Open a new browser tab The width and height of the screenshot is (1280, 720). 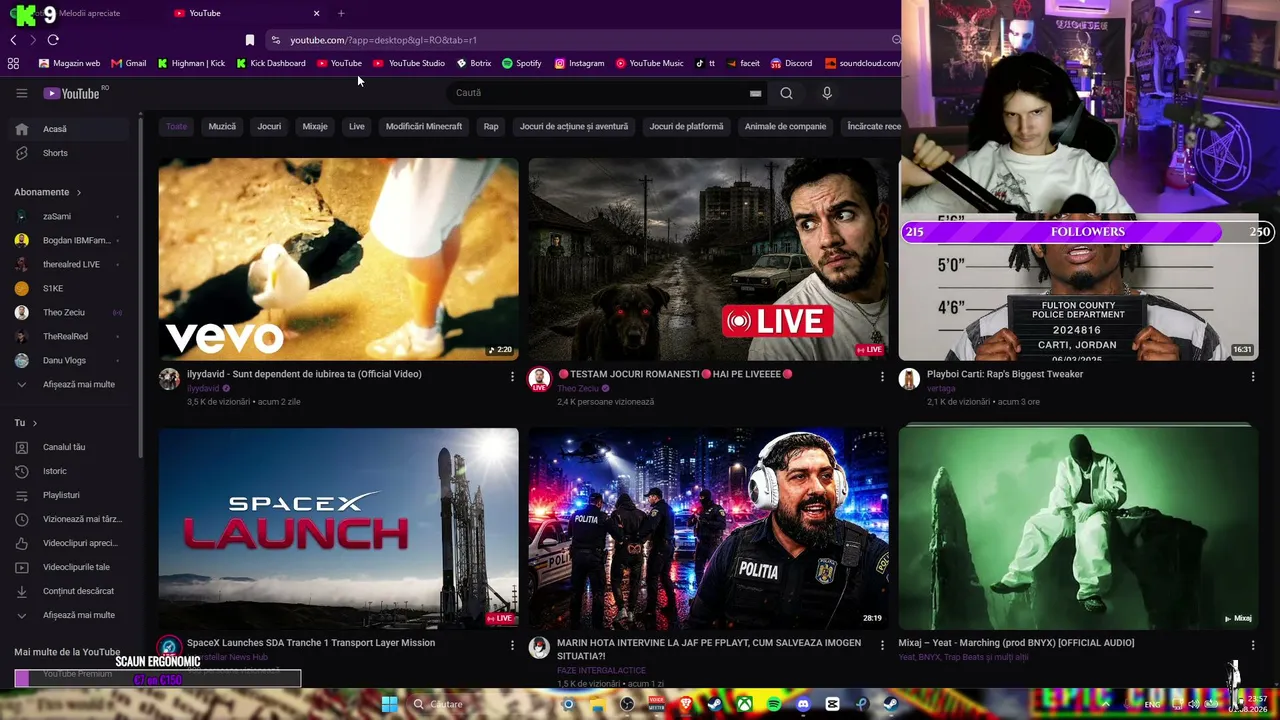click(341, 13)
